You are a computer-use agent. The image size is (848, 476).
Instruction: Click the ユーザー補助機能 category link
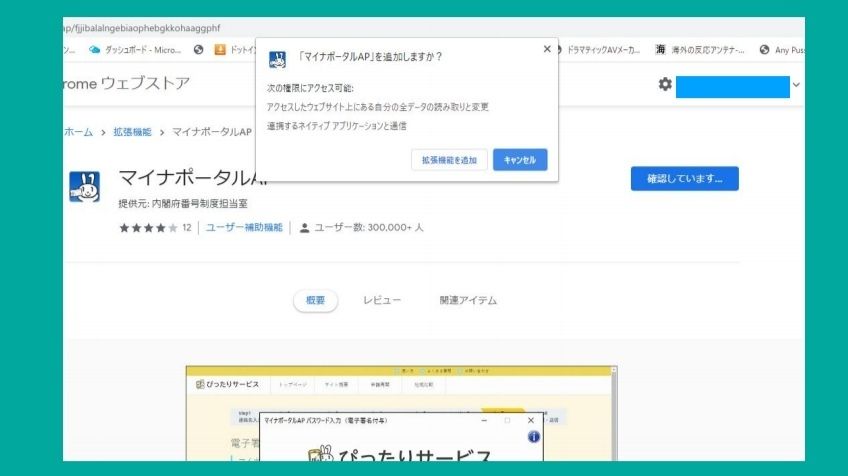244,228
